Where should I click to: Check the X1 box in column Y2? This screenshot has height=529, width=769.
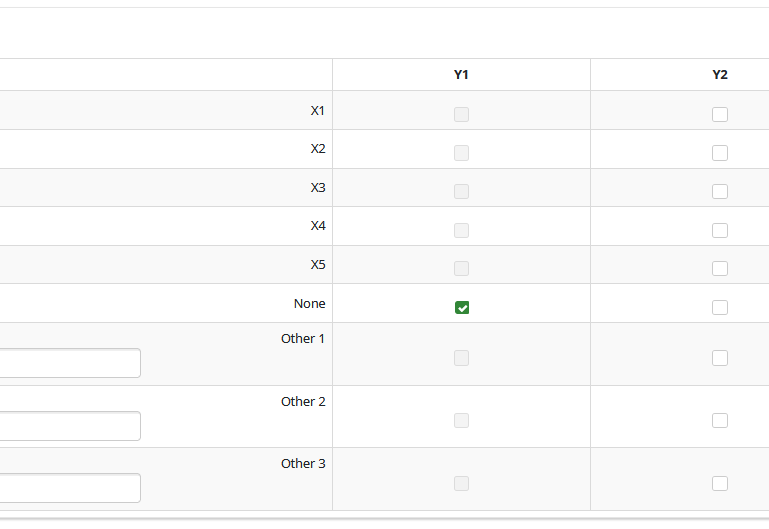(720, 114)
